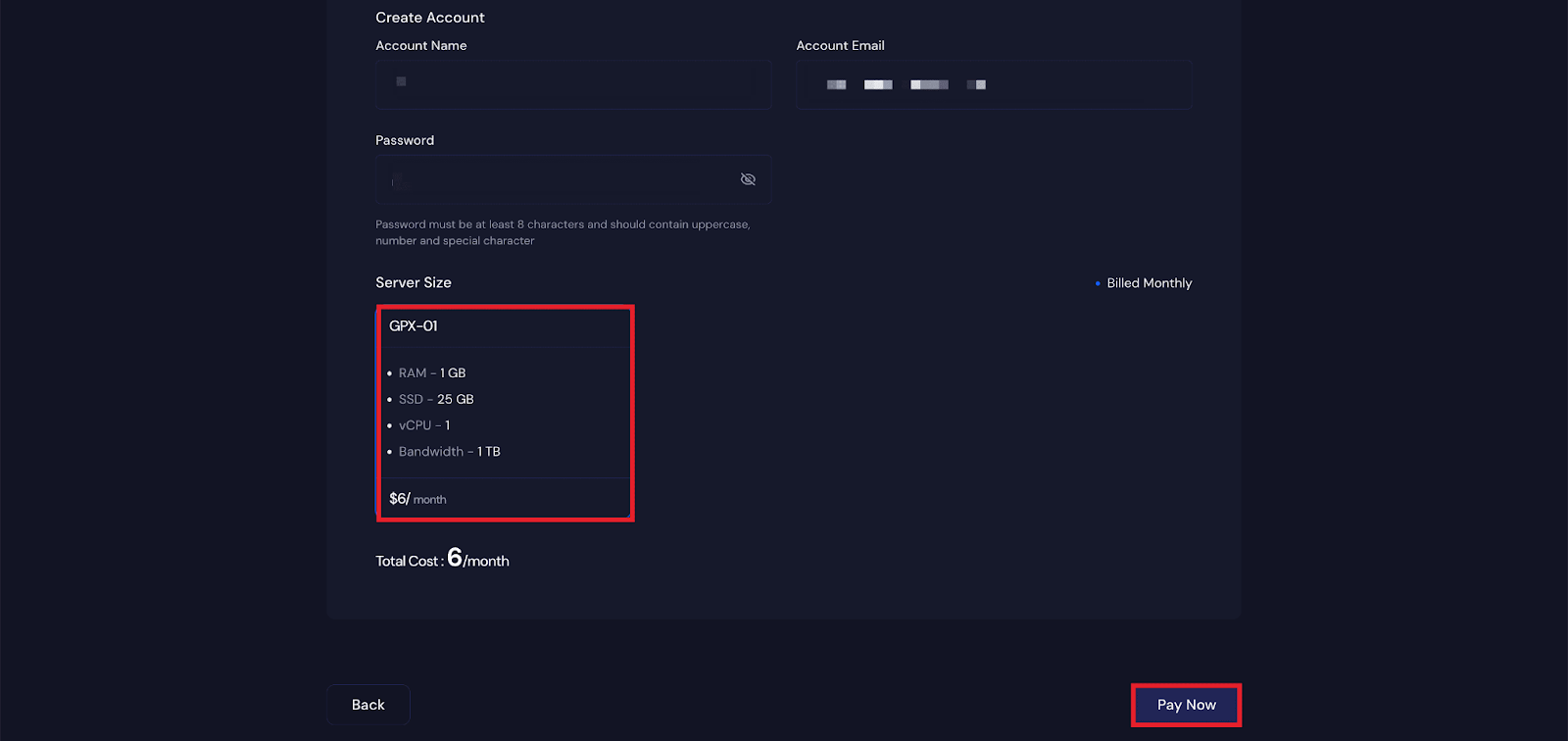The height and width of the screenshot is (741, 1568).
Task: Click the Bandwidth - 1 TB spec line
Action: point(449,452)
